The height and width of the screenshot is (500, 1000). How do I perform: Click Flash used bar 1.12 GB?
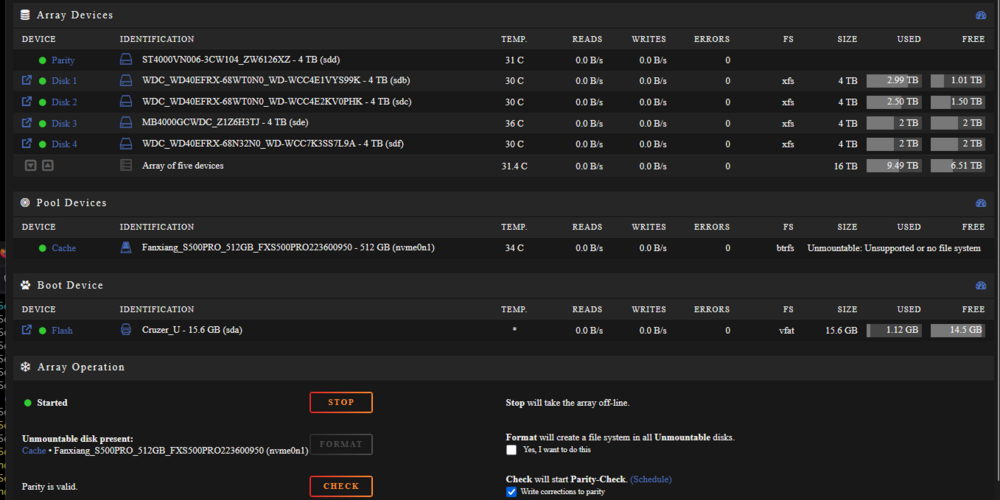tap(893, 330)
